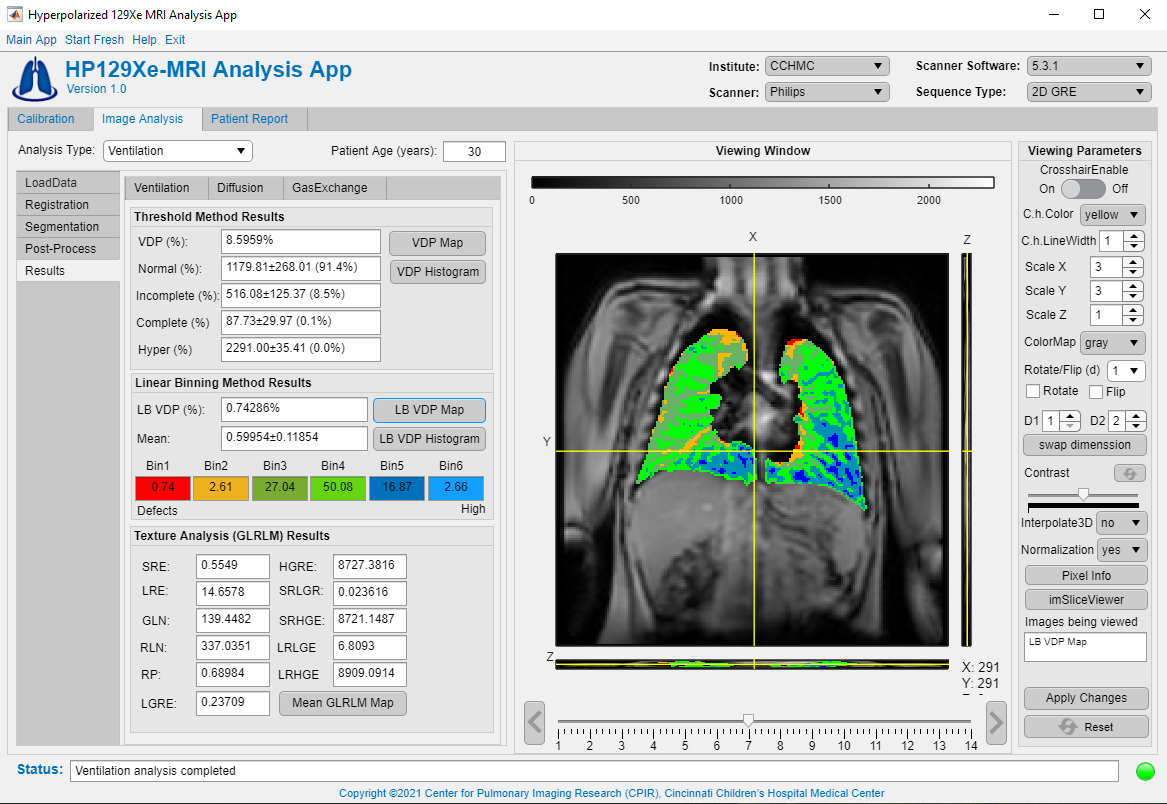Expand the ColorMap dropdown
The height and width of the screenshot is (804, 1167).
pyautogui.click(x=1112, y=342)
